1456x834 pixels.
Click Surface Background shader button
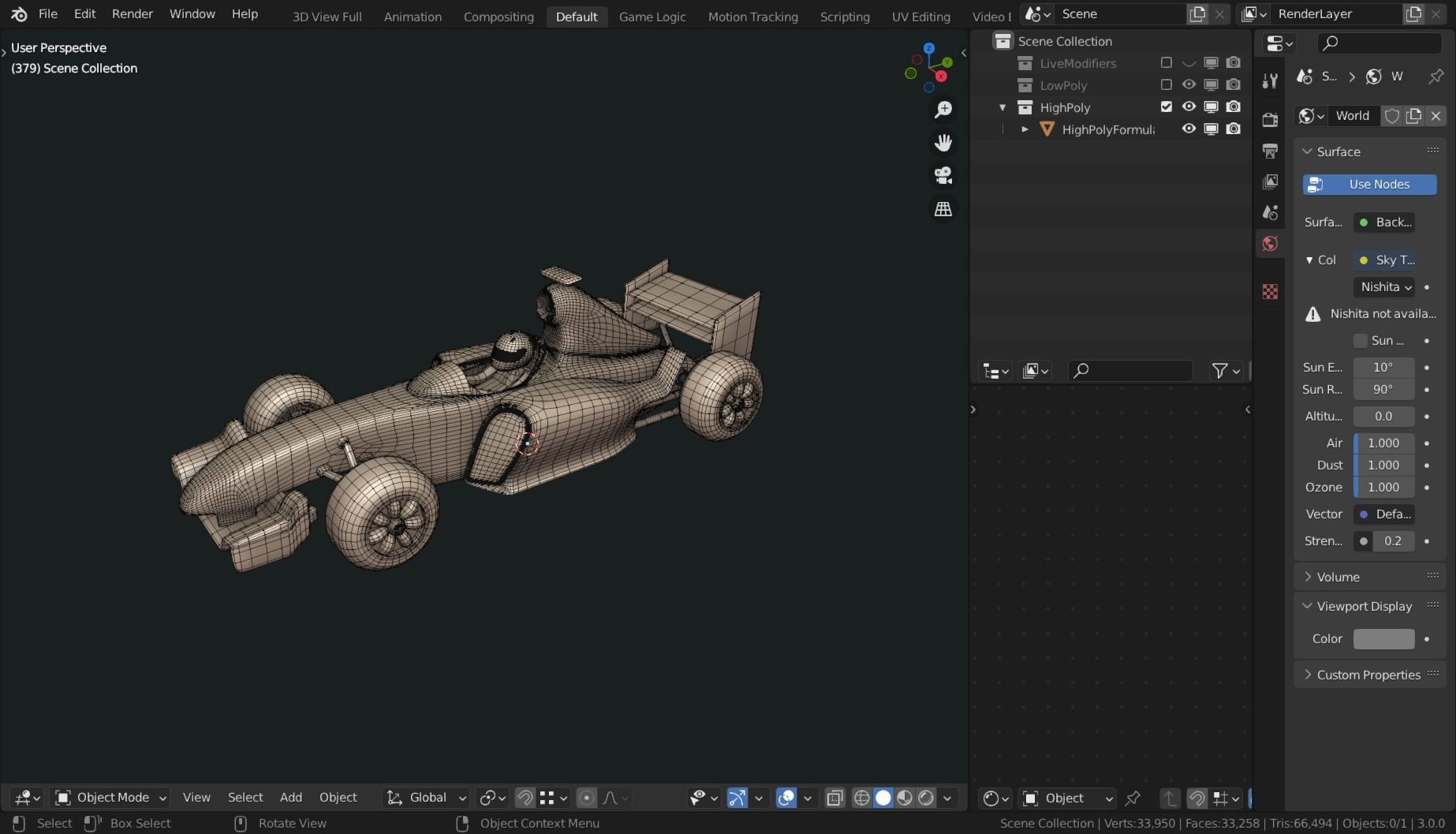click(1384, 223)
